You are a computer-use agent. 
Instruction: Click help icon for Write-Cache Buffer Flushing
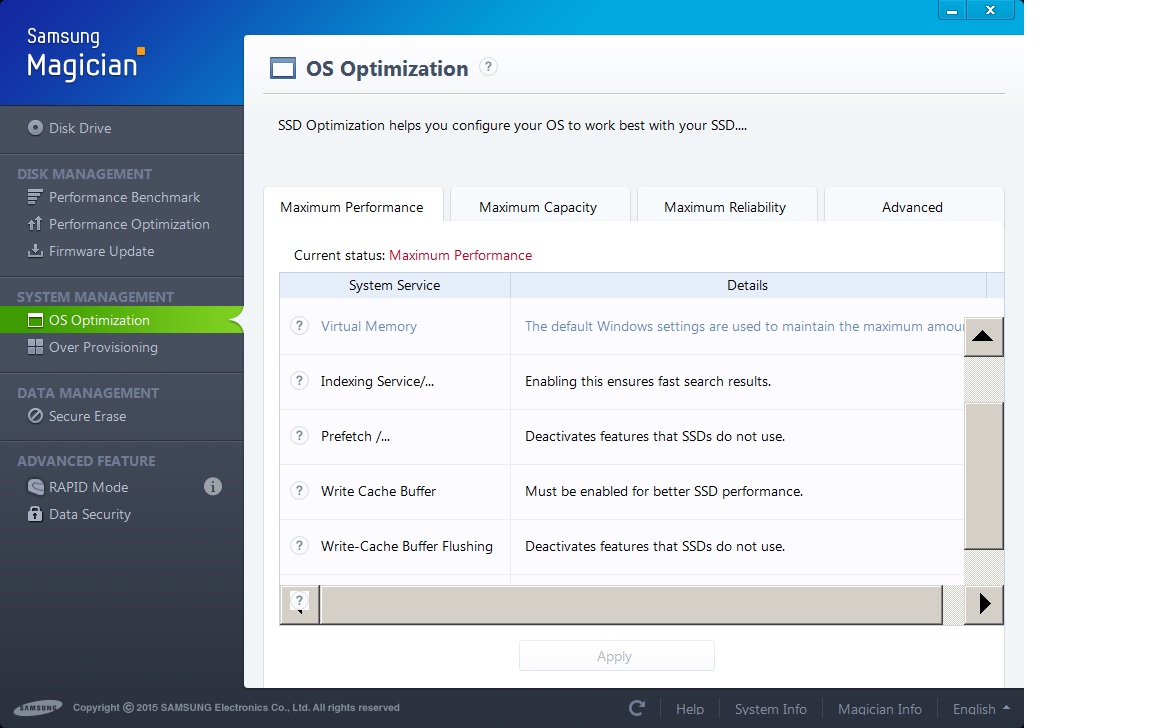pos(299,546)
